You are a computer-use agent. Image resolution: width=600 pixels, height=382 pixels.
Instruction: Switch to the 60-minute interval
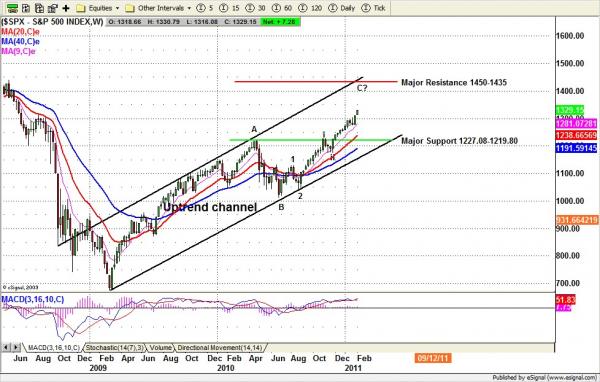(x=282, y=8)
